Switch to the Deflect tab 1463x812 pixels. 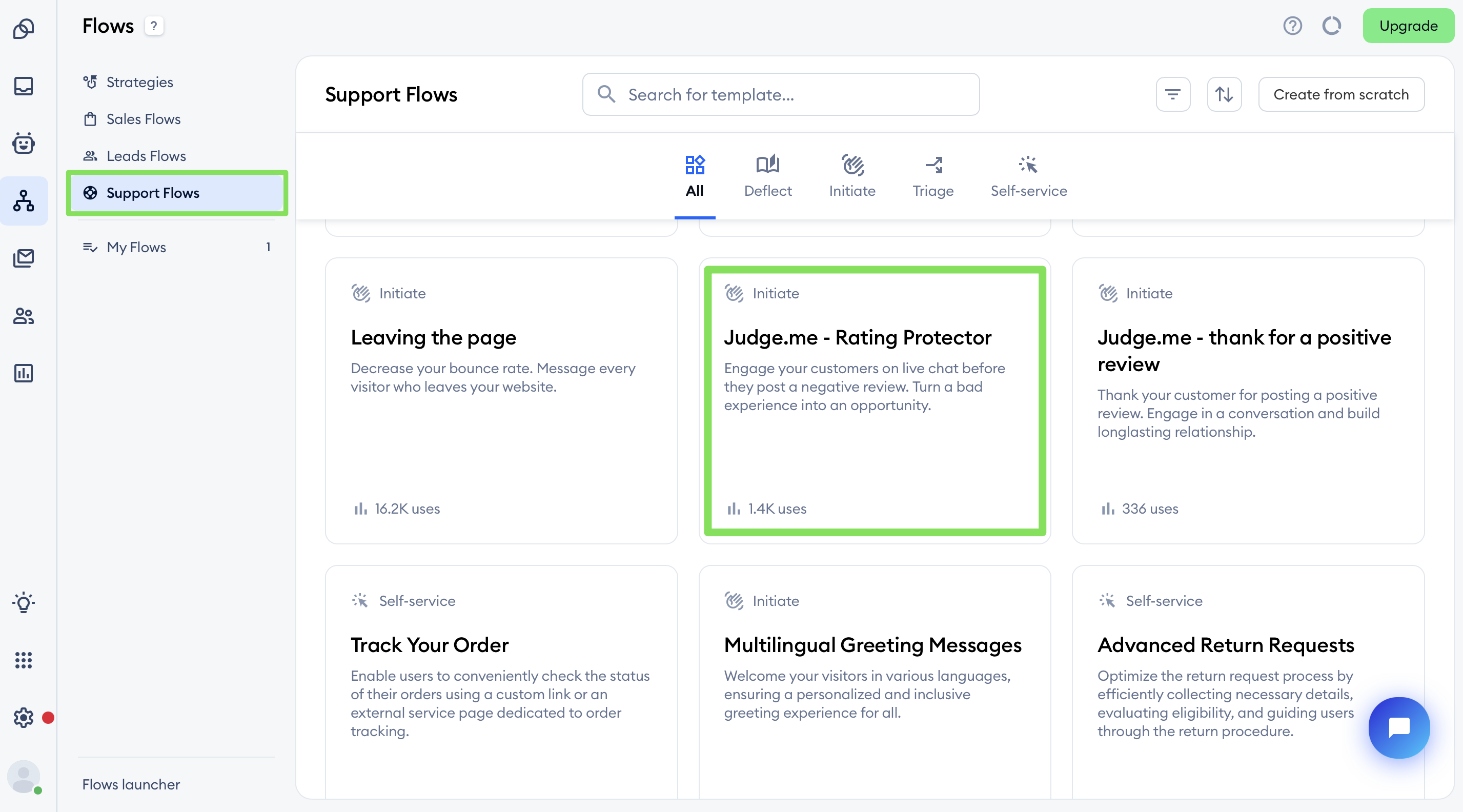768,176
